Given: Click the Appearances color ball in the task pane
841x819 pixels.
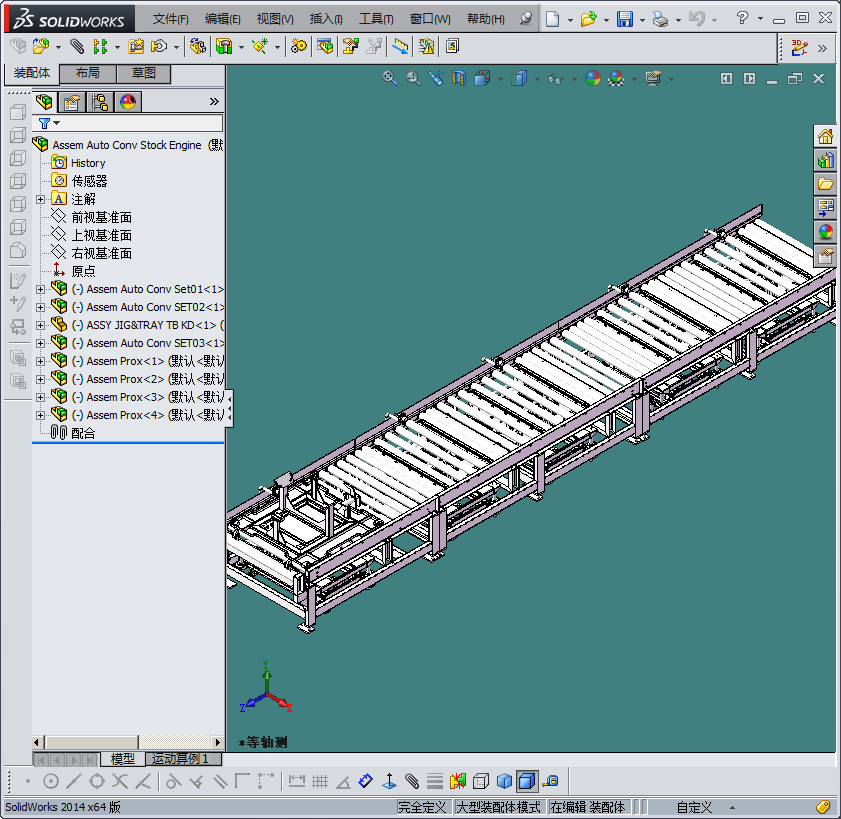Looking at the screenshot, I should 825,232.
